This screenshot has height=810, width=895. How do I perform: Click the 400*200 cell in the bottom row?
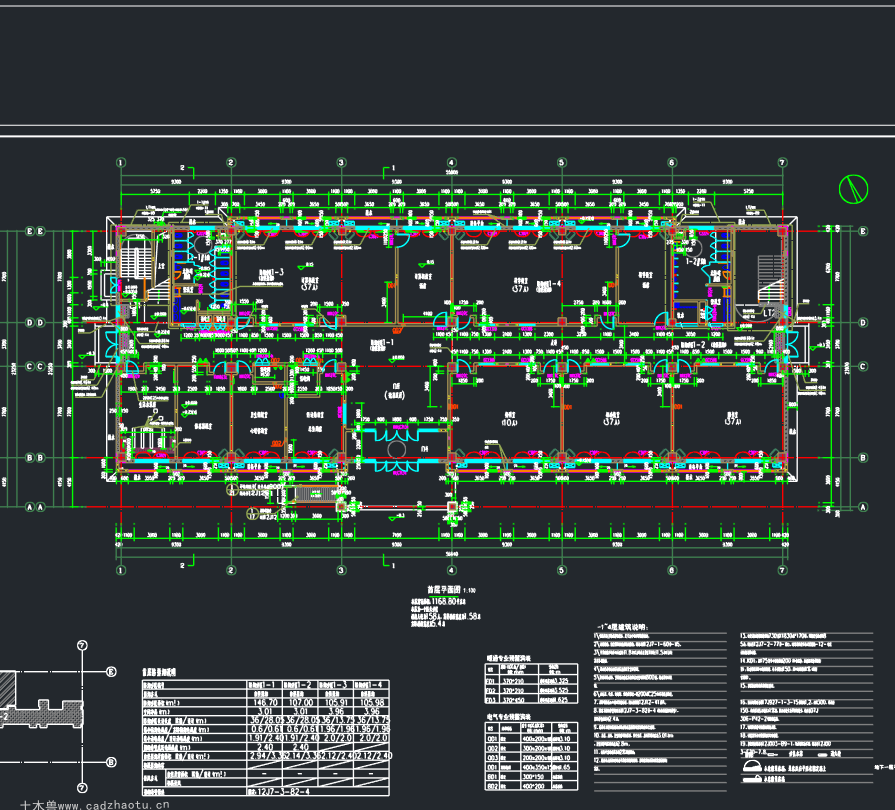(533, 787)
